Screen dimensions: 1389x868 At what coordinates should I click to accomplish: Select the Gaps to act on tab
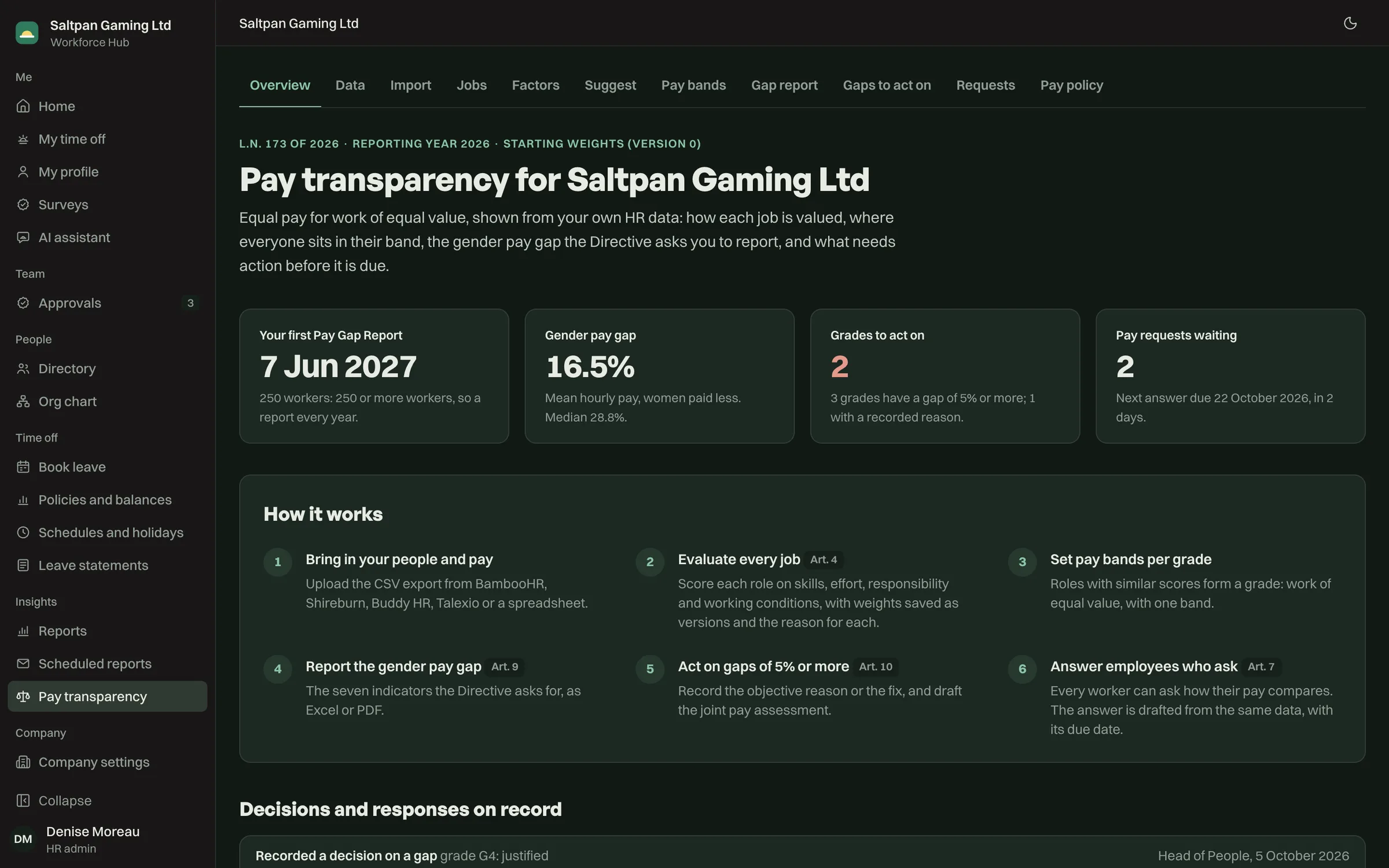click(887, 85)
